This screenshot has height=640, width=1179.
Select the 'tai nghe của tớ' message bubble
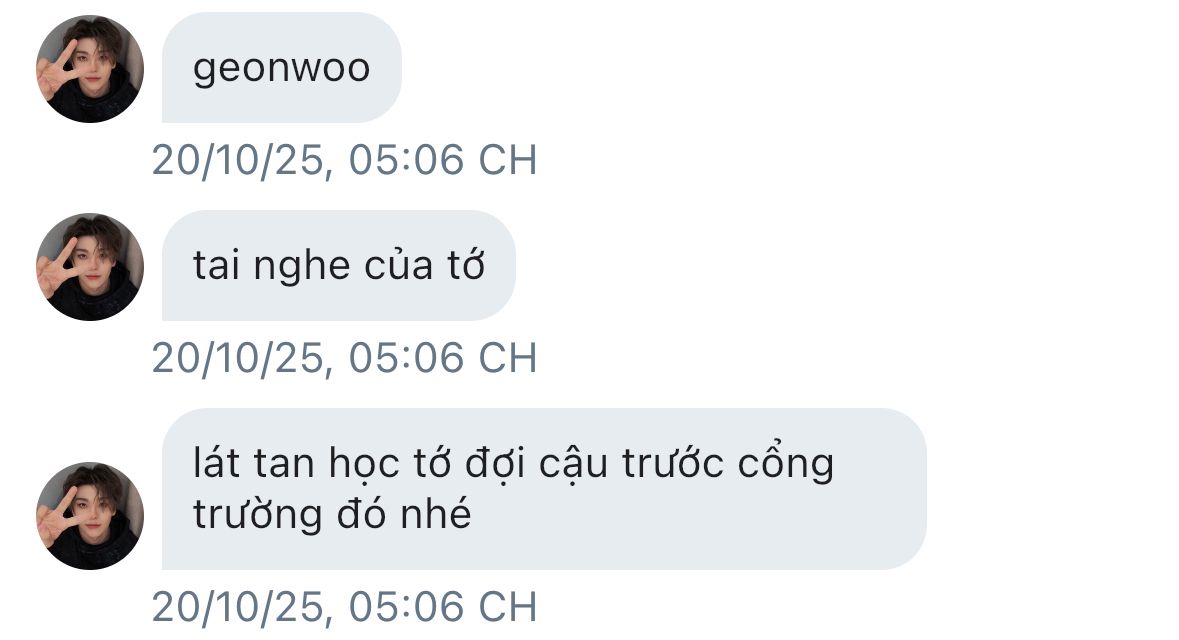[339, 265]
